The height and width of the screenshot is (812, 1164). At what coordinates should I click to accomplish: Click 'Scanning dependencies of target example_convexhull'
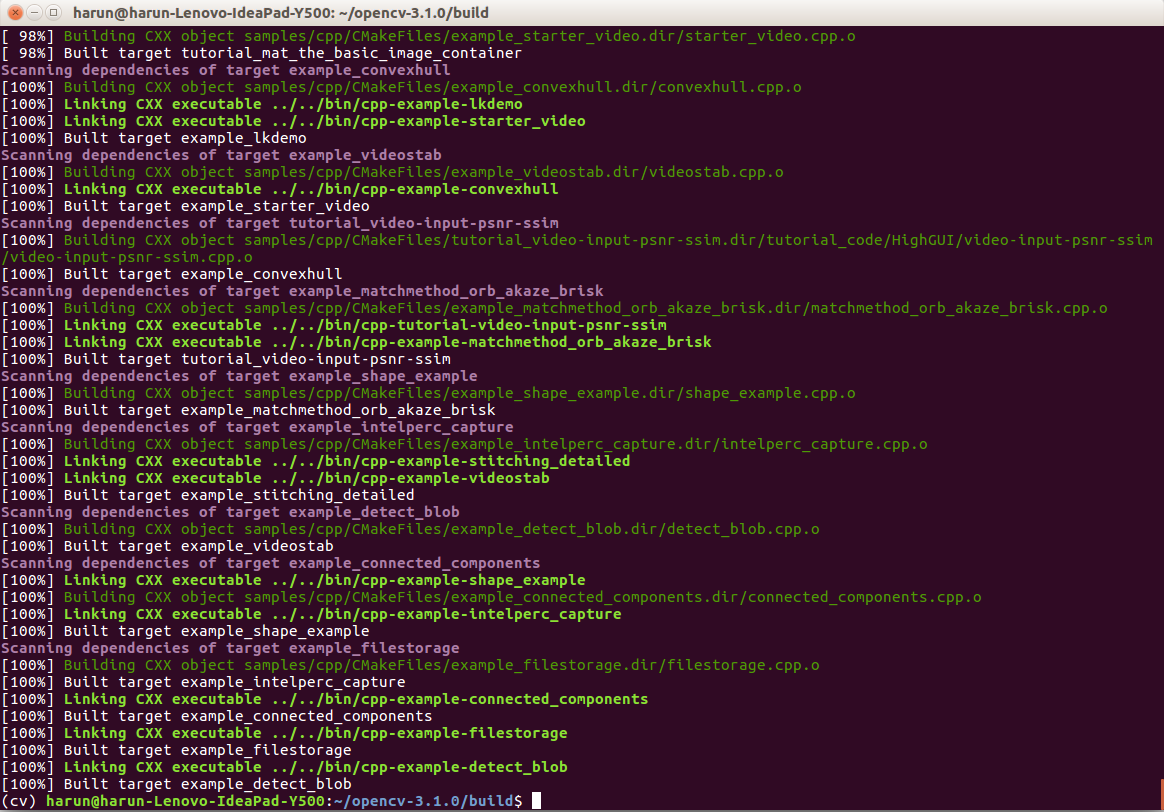pyautogui.click(x=225, y=71)
